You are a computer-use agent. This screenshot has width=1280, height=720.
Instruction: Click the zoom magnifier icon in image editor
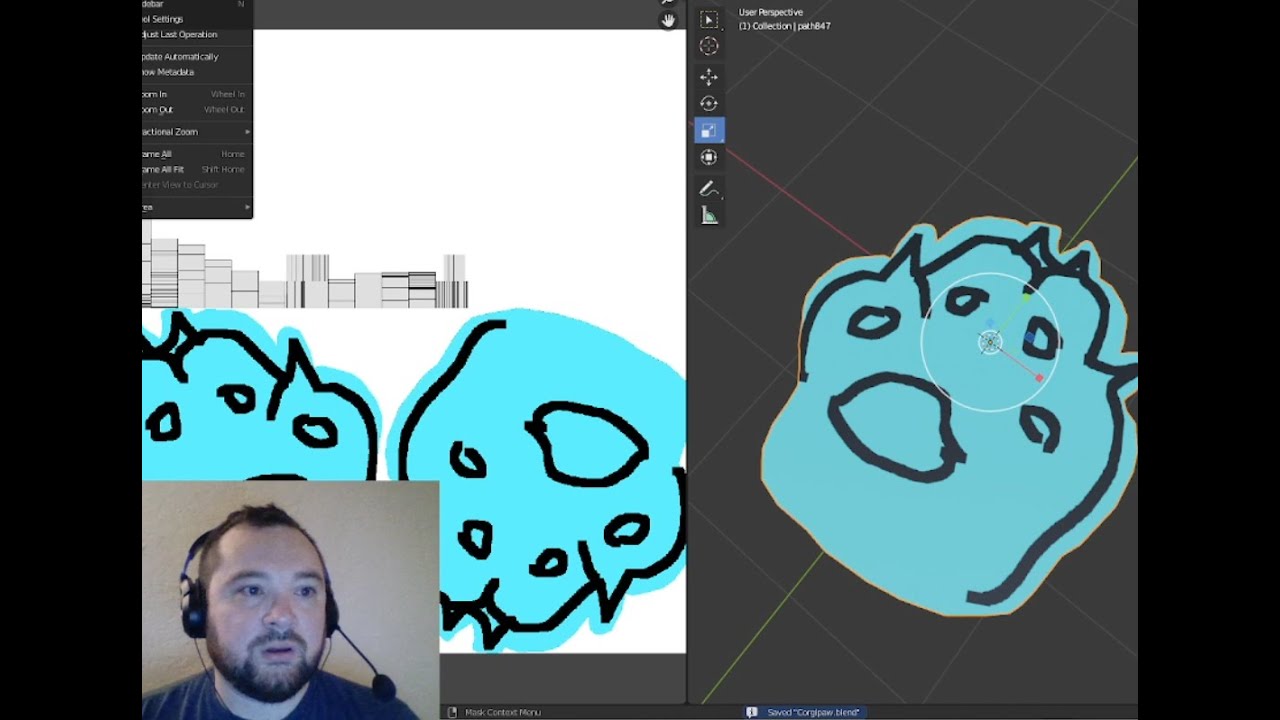coord(669,3)
